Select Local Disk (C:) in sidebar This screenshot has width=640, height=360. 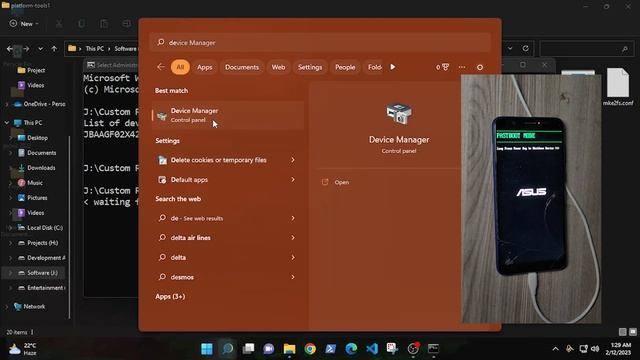point(40,228)
